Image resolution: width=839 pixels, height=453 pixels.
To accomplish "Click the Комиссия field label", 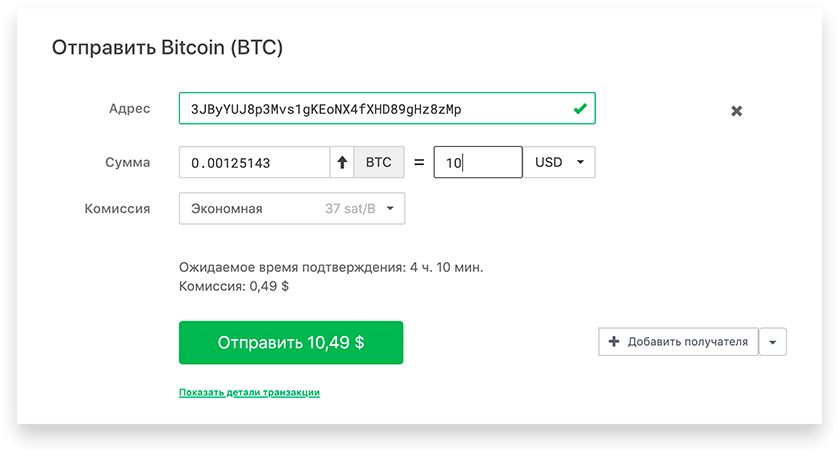I will point(117,209).
